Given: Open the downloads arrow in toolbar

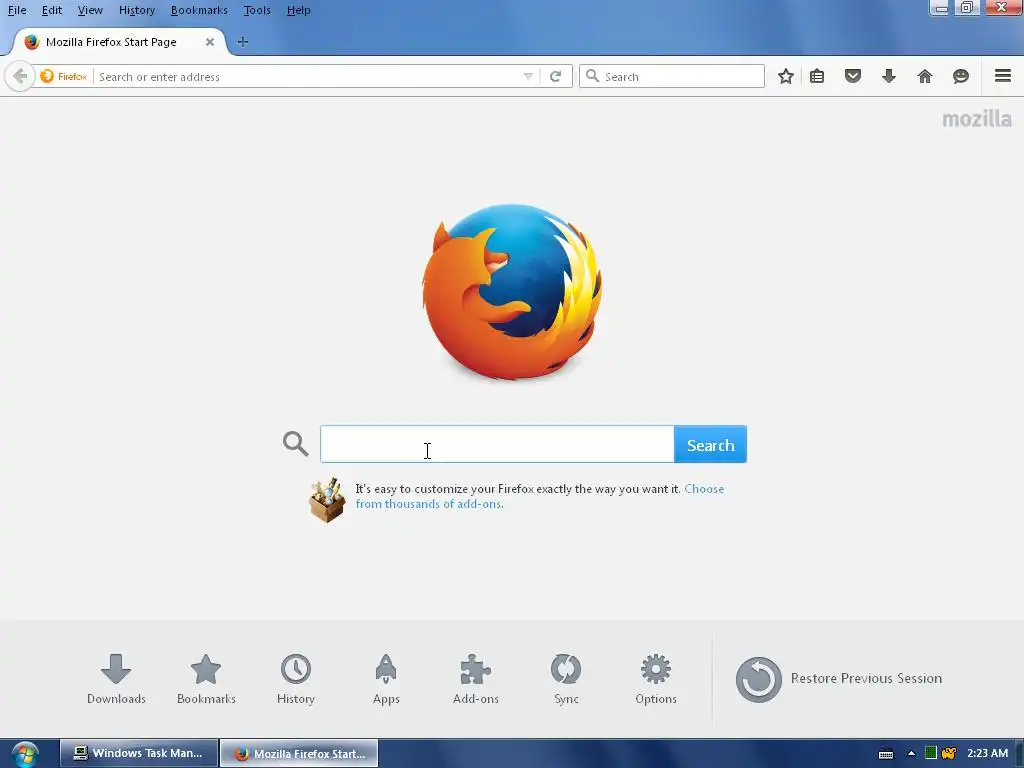Looking at the screenshot, I should (889, 76).
